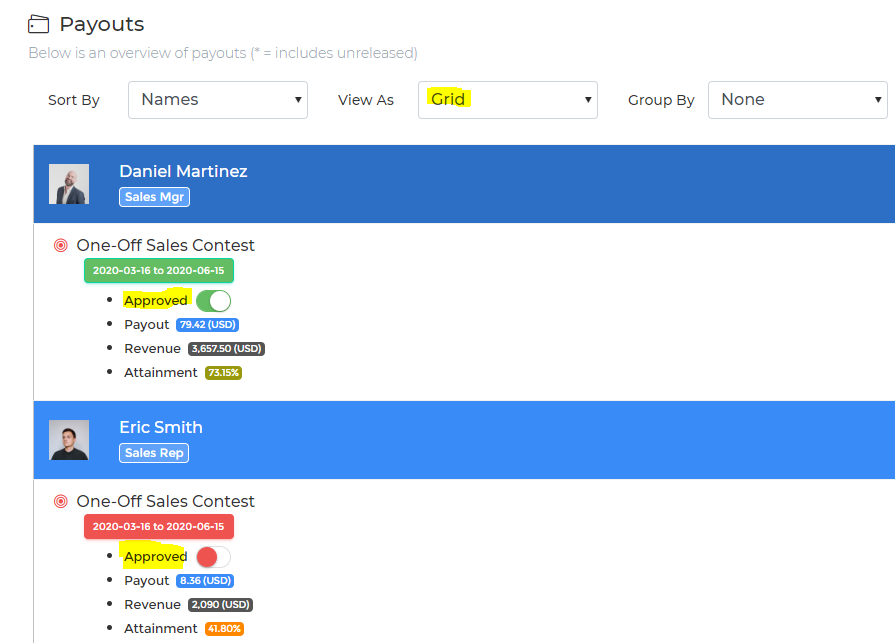The height and width of the screenshot is (643, 895).
Task: Open the Group By dropdown showing None
Action: point(797,100)
